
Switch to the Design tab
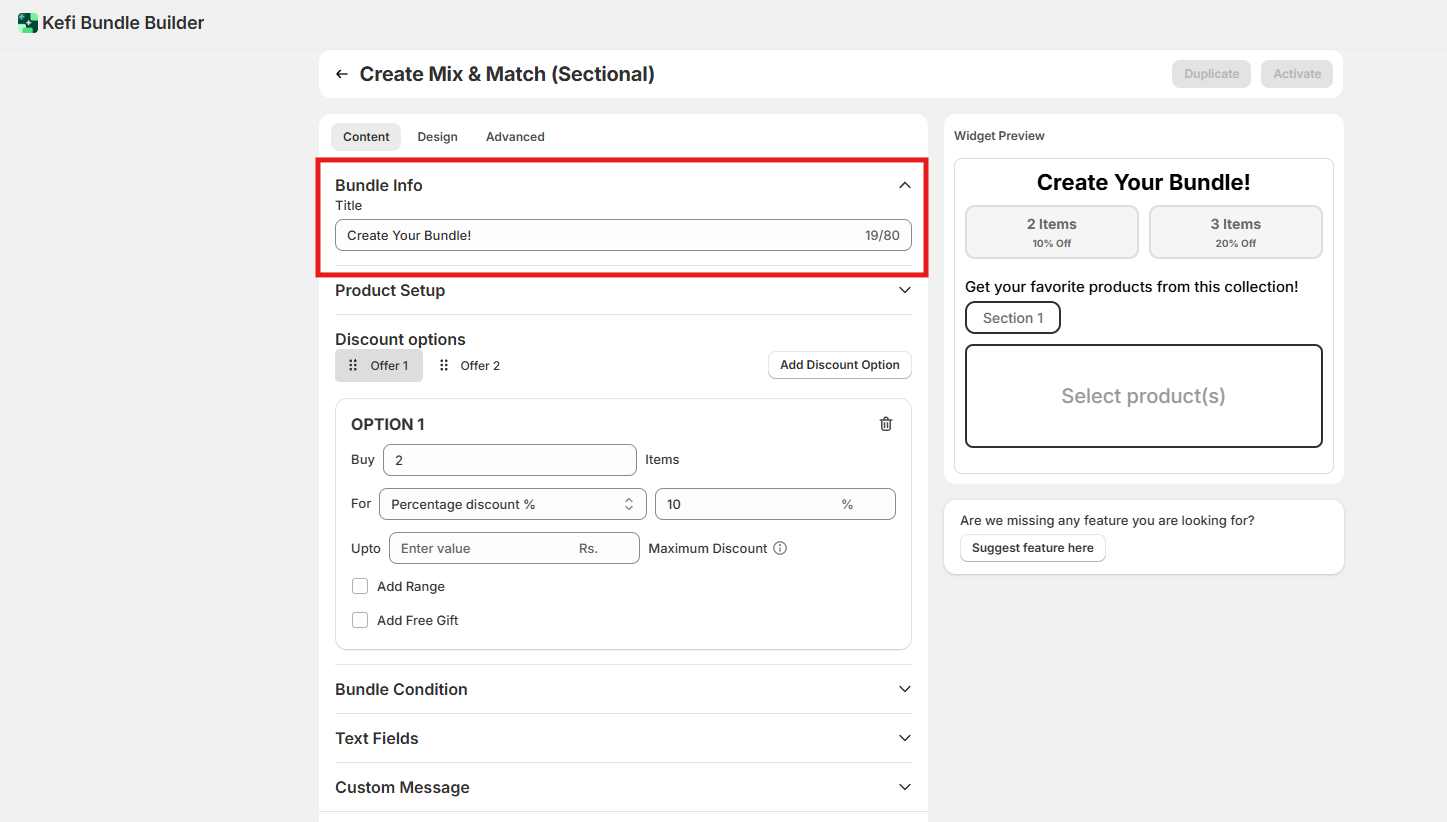click(437, 137)
